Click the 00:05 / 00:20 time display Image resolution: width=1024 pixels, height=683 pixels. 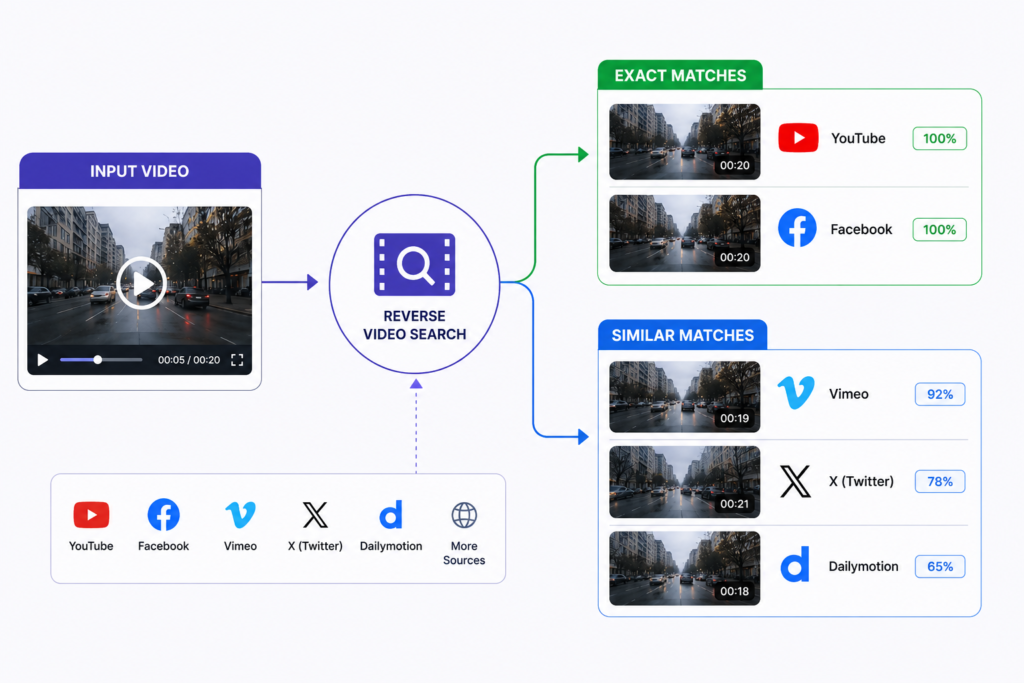[189, 360]
